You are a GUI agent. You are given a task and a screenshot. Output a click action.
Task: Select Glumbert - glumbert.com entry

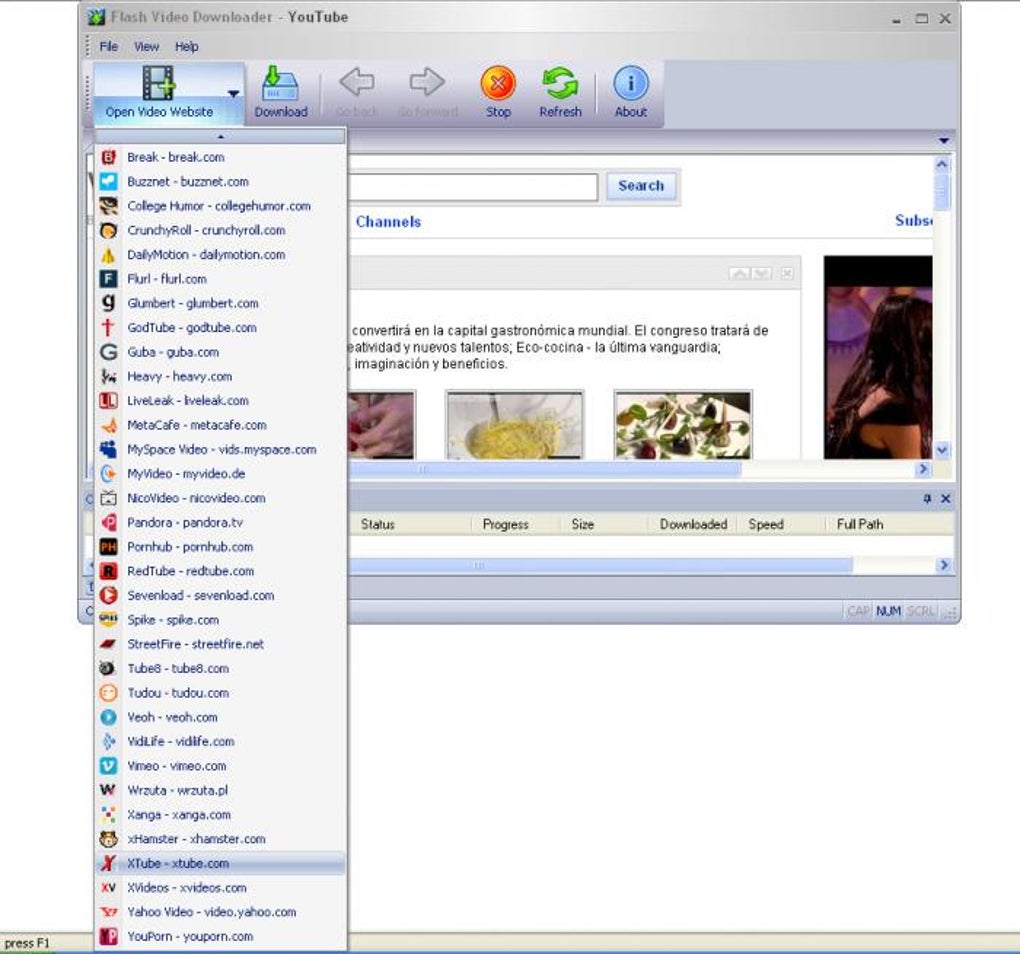click(x=221, y=303)
